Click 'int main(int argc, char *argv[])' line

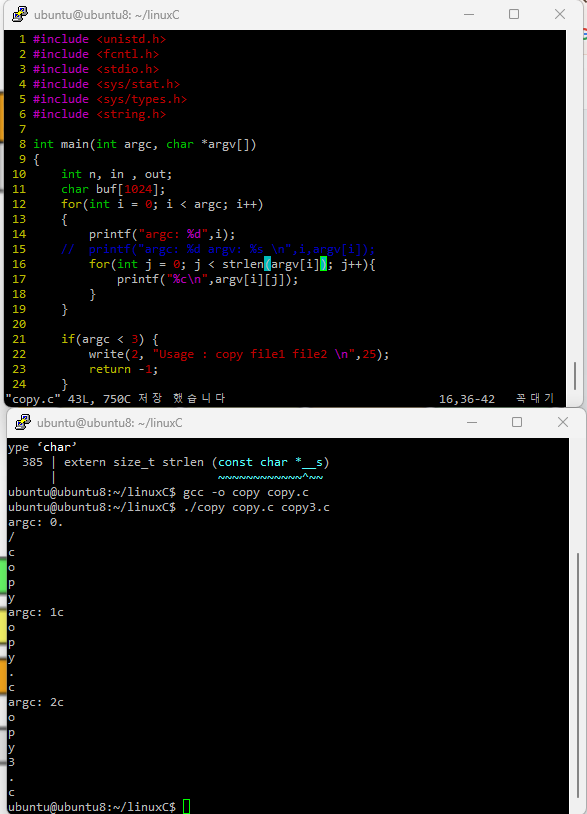click(x=145, y=144)
